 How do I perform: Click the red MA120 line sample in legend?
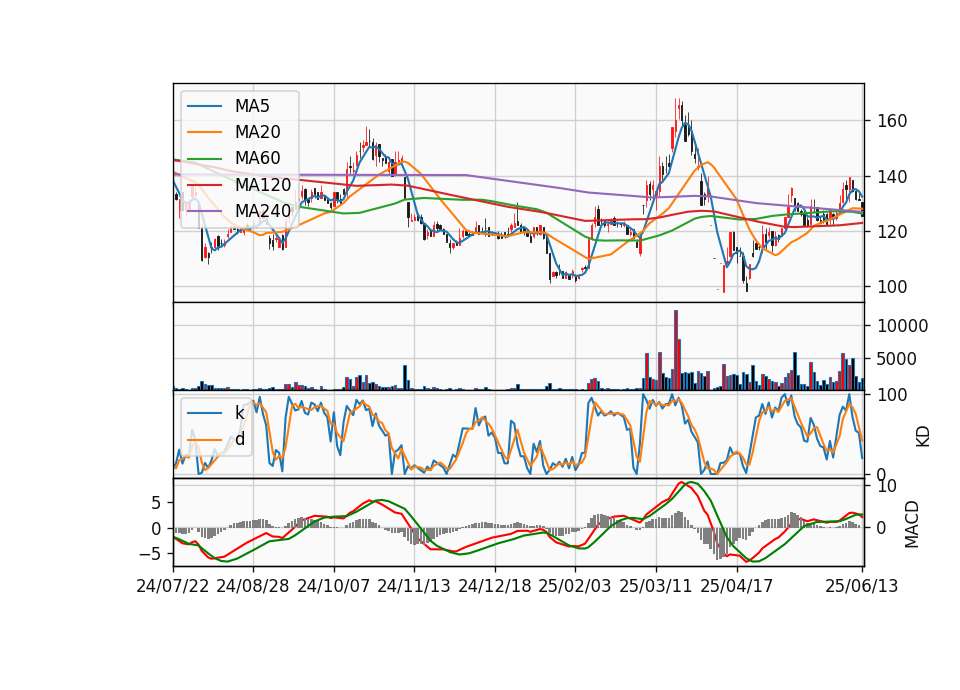click(204, 184)
